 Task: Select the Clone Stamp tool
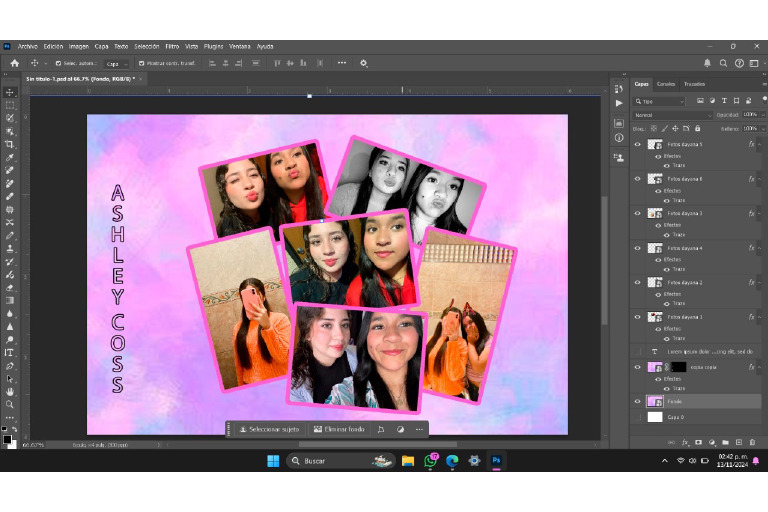pyautogui.click(x=9, y=248)
